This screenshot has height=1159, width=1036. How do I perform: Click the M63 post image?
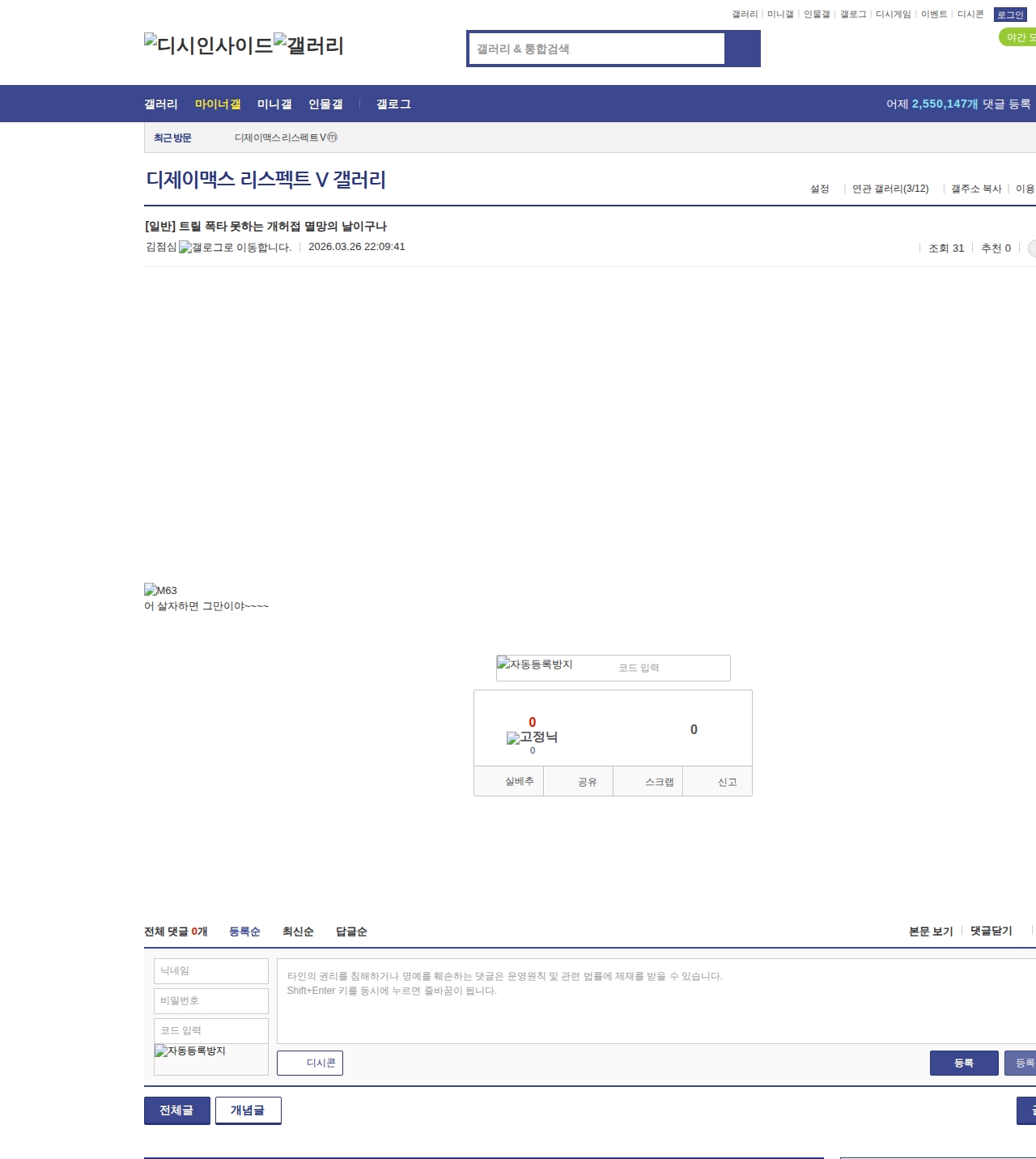160,591
